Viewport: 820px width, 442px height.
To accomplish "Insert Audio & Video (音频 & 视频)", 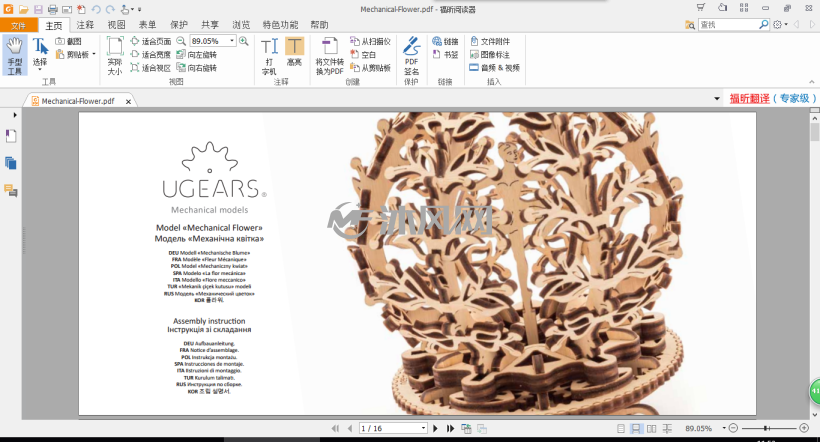I will [x=495, y=68].
